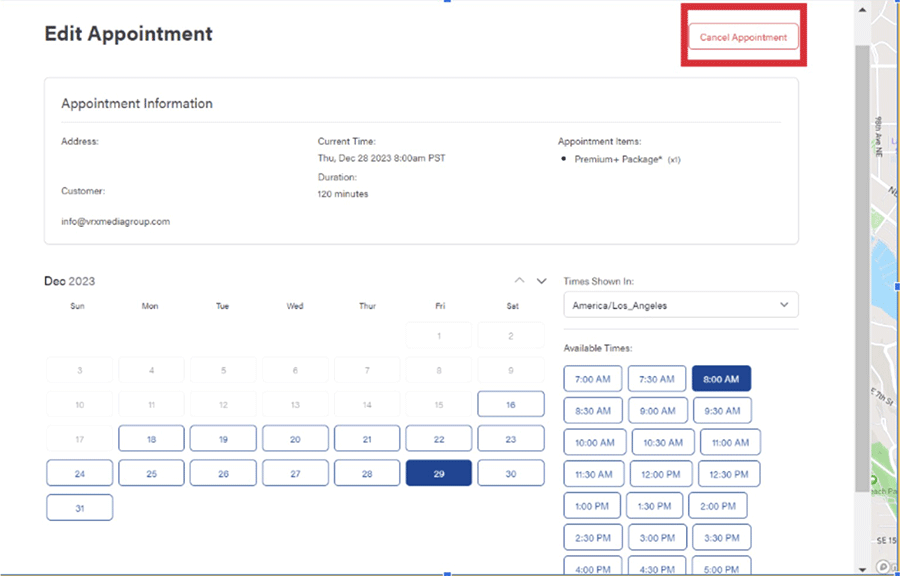The width and height of the screenshot is (900, 576).
Task: Choose the 12:00 PM time slot
Action: coord(660,474)
